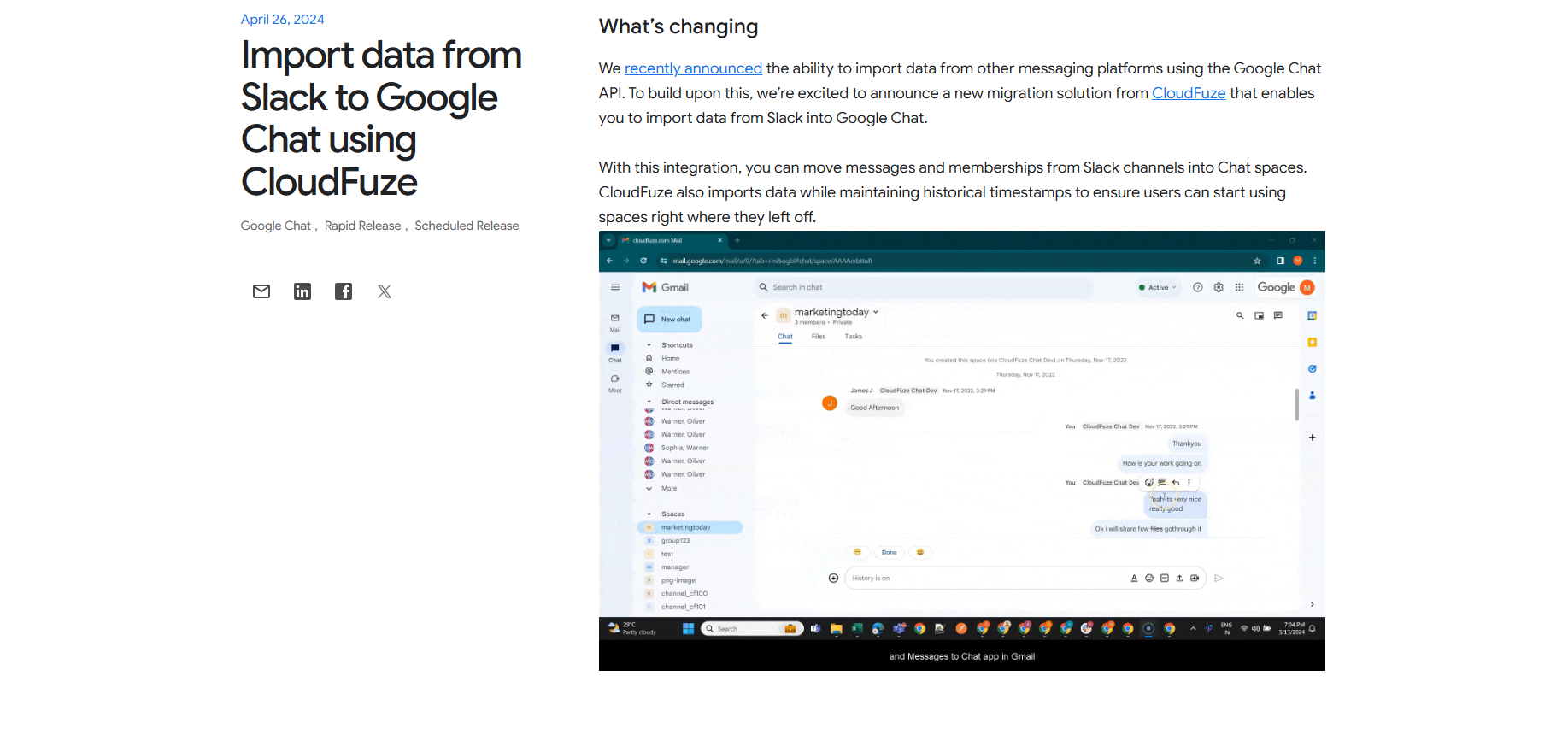Image resolution: width=1568 pixels, height=752 pixels.
Task: Open the CloudFuze link in the paragraph
Action: click(x=1189, y=93)
